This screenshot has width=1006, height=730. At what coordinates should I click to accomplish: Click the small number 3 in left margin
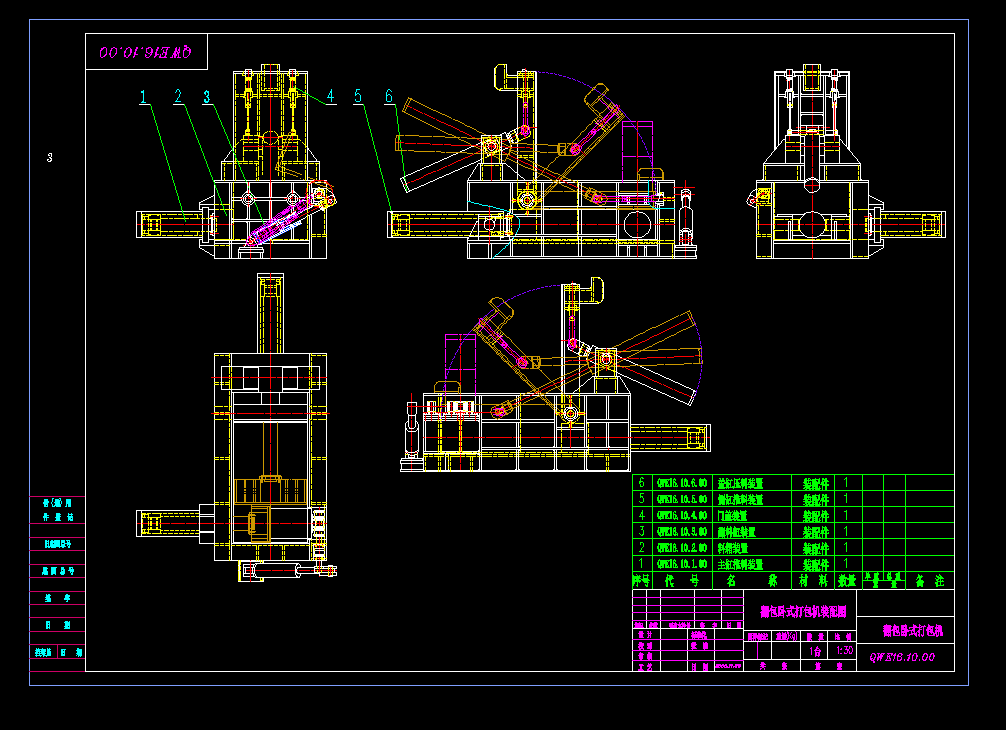click(49, 157)
